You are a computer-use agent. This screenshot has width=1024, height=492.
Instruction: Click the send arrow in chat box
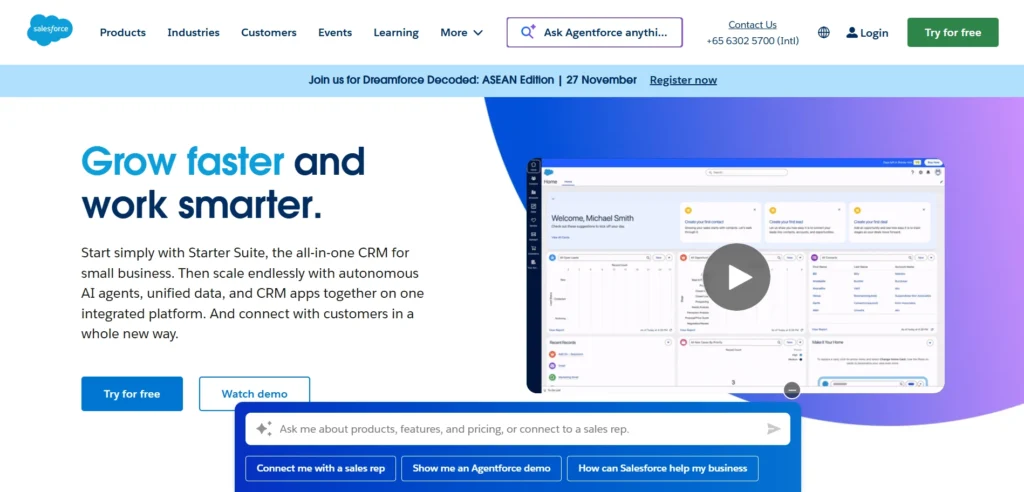point(773,429)
